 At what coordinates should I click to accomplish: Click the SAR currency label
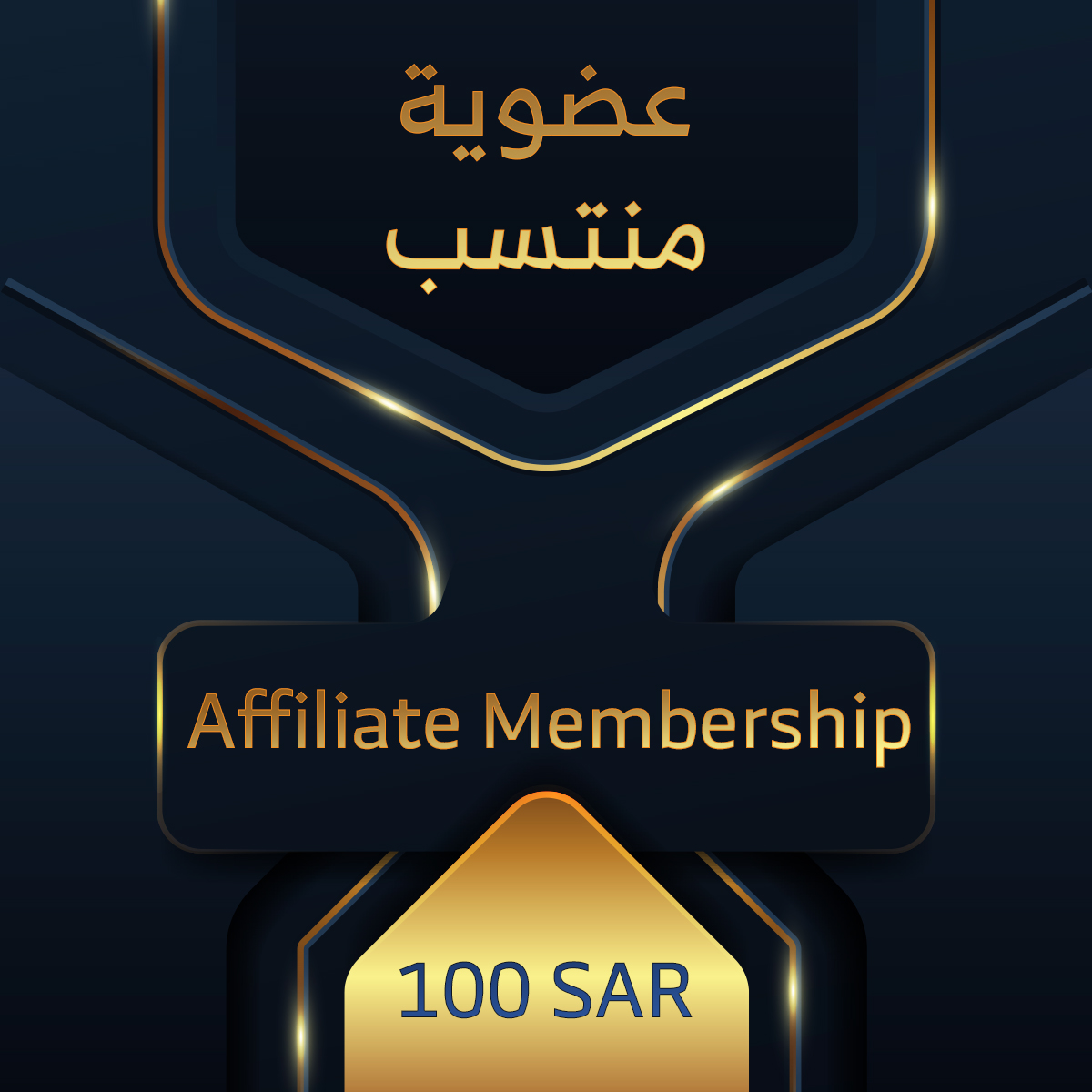pos(622,991)
